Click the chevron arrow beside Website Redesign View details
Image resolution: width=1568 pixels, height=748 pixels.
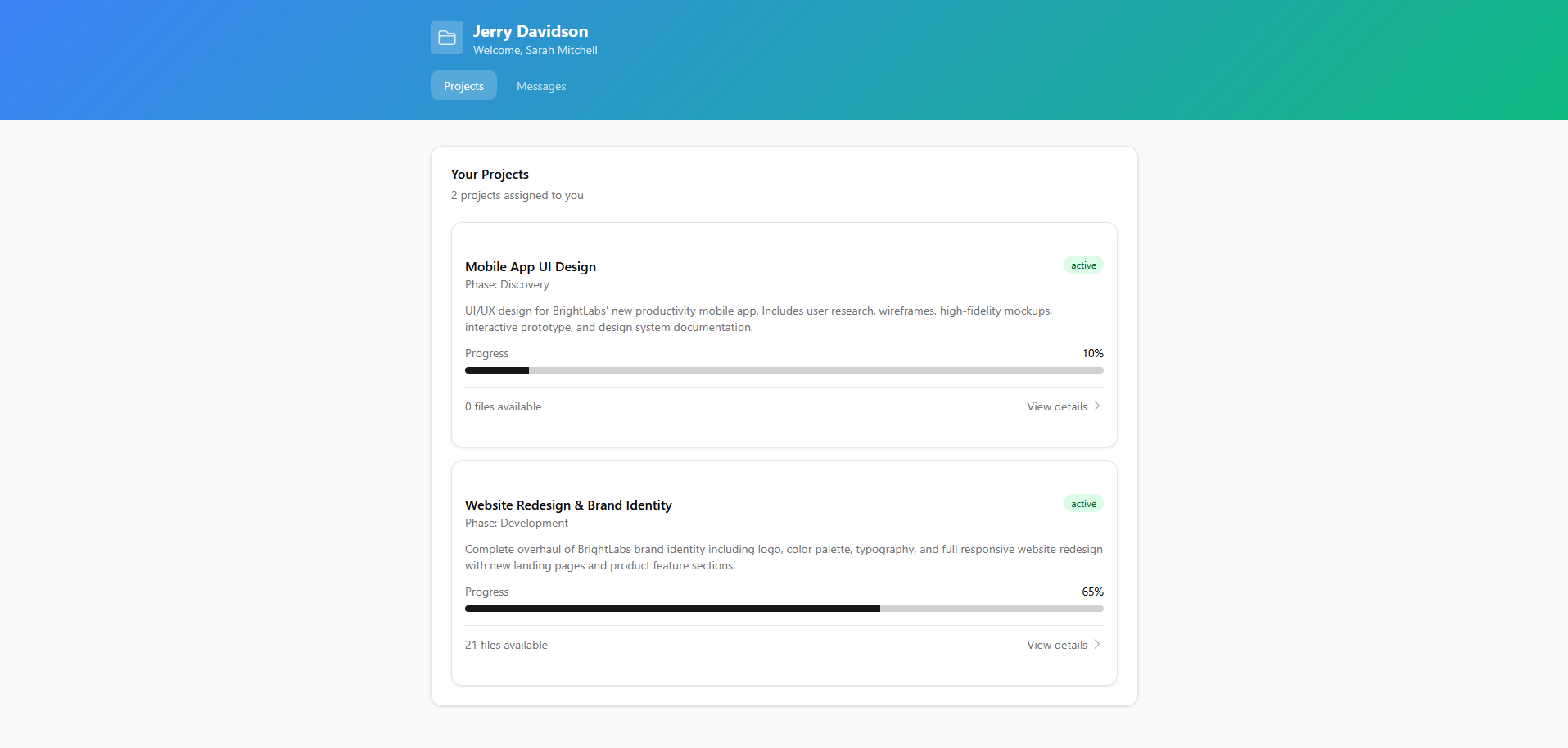pos(1097,645)
